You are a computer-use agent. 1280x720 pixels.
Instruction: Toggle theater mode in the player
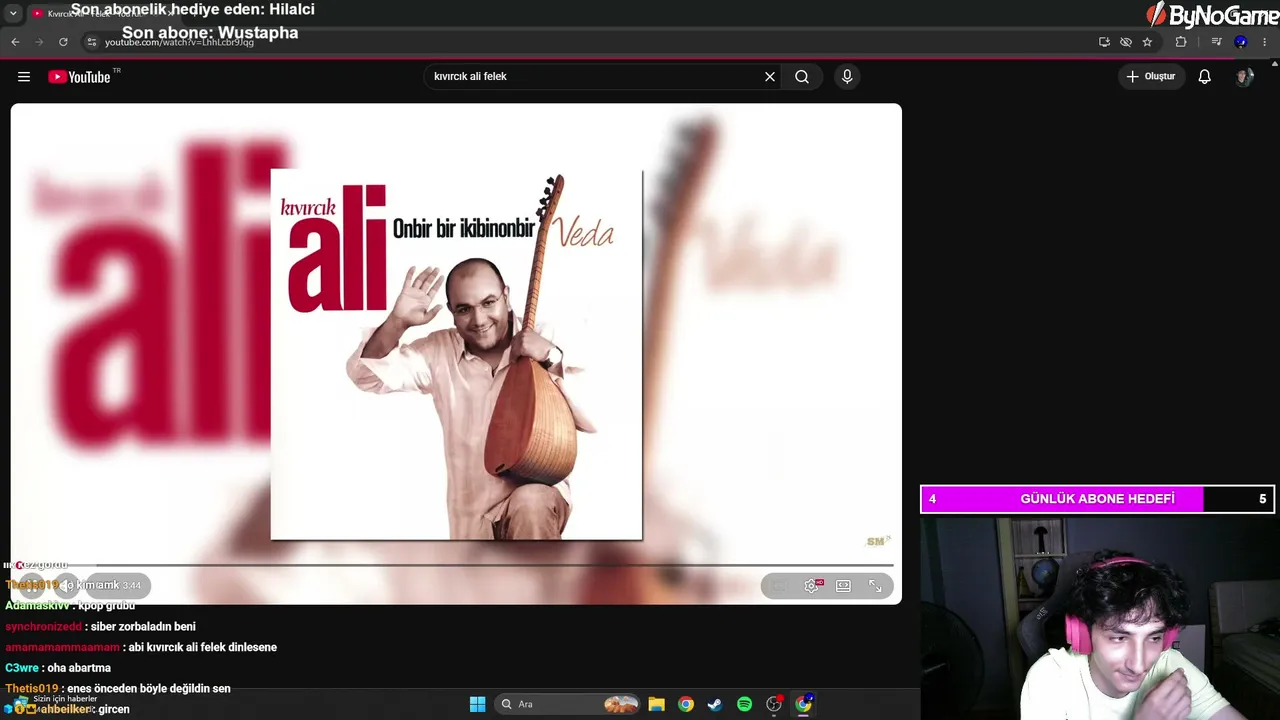click(x=843, y=586)
